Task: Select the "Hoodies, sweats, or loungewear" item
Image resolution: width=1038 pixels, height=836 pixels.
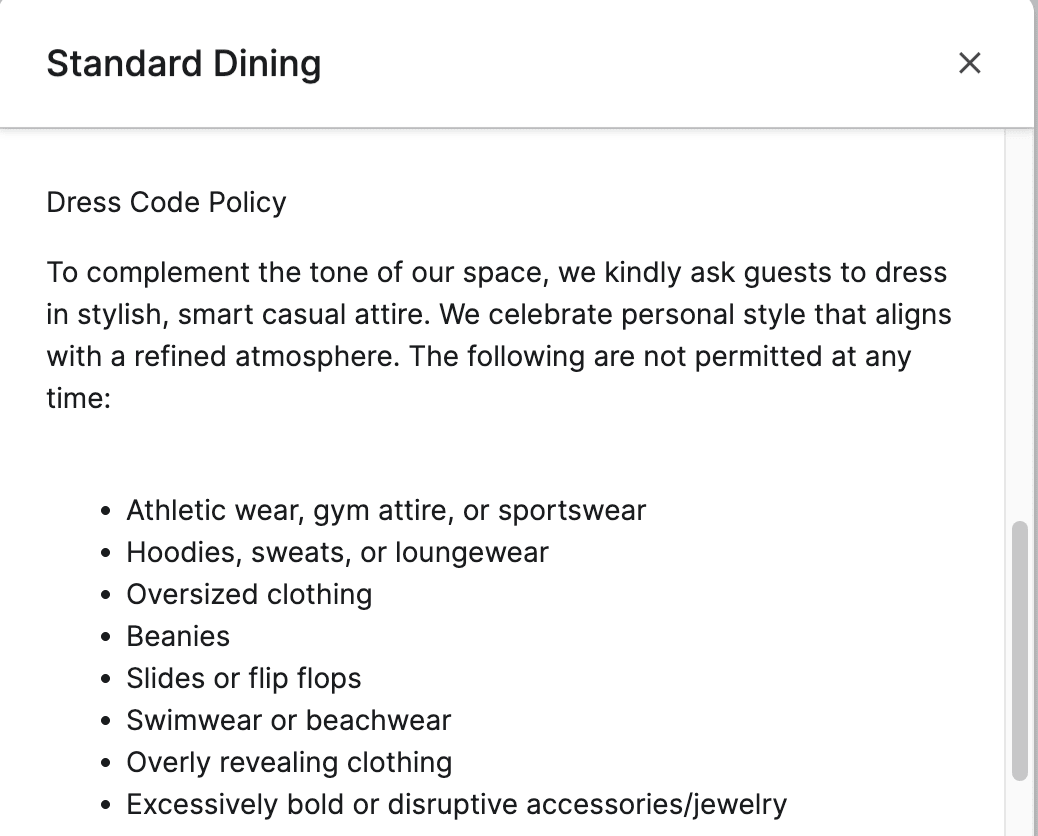Action: [337, 552]
